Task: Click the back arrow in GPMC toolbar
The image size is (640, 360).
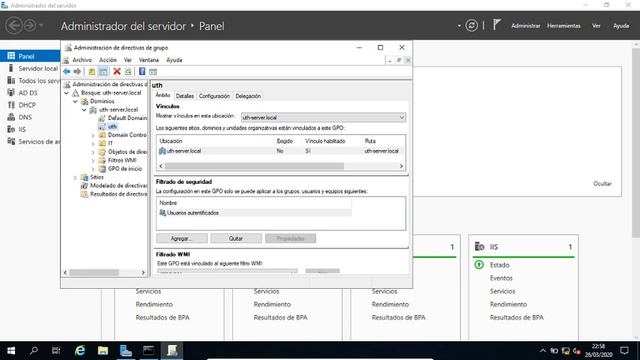Action: [67, 72]
